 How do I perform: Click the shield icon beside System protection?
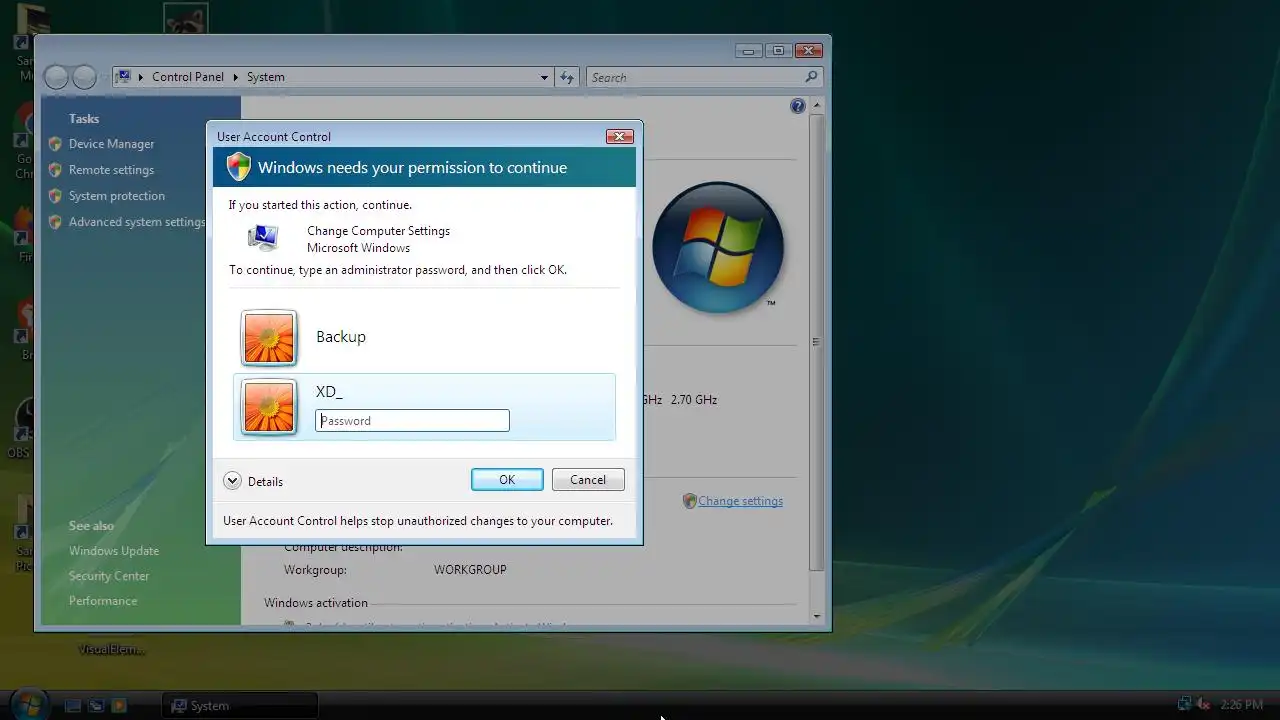click(55, 196)
